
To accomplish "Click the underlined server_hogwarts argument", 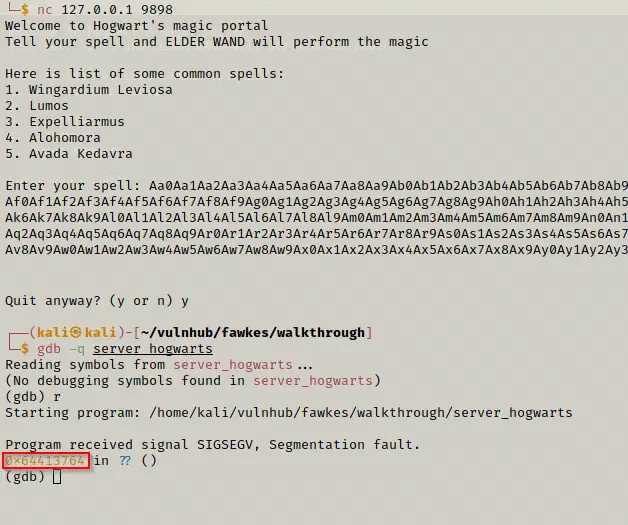I will coord(153,348).
